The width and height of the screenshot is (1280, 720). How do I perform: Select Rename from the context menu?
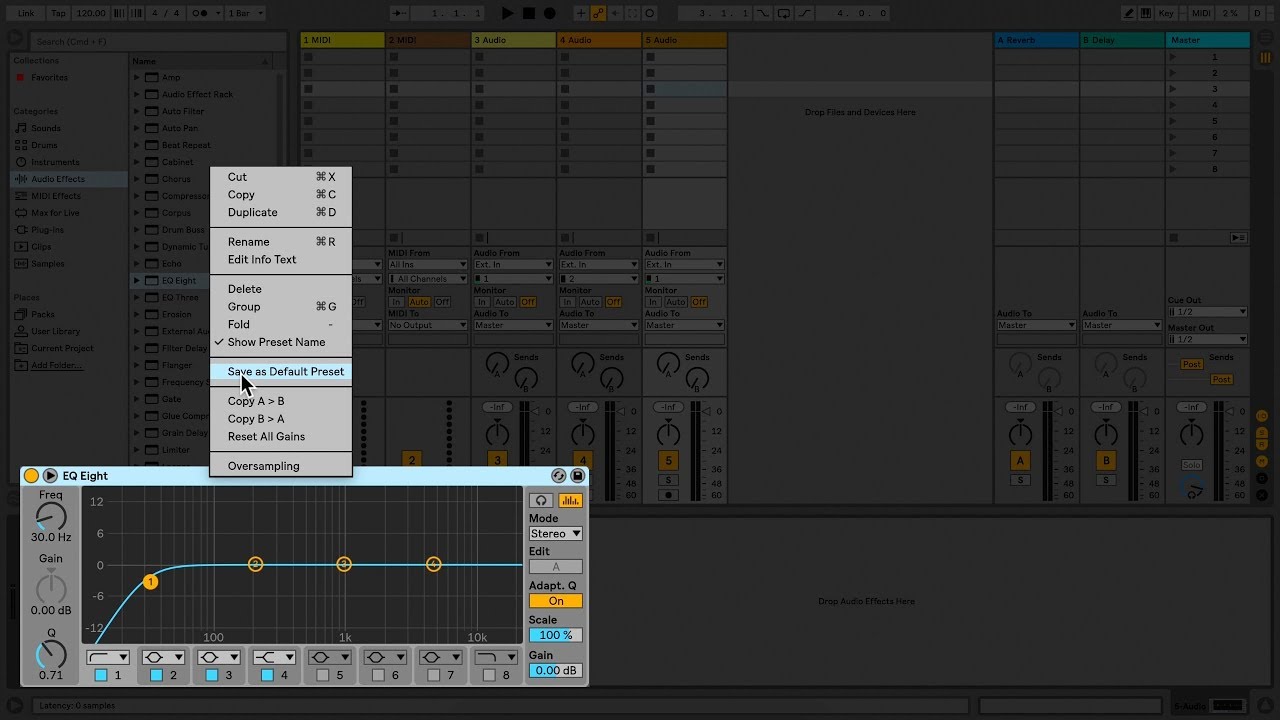tap(281, 242)
